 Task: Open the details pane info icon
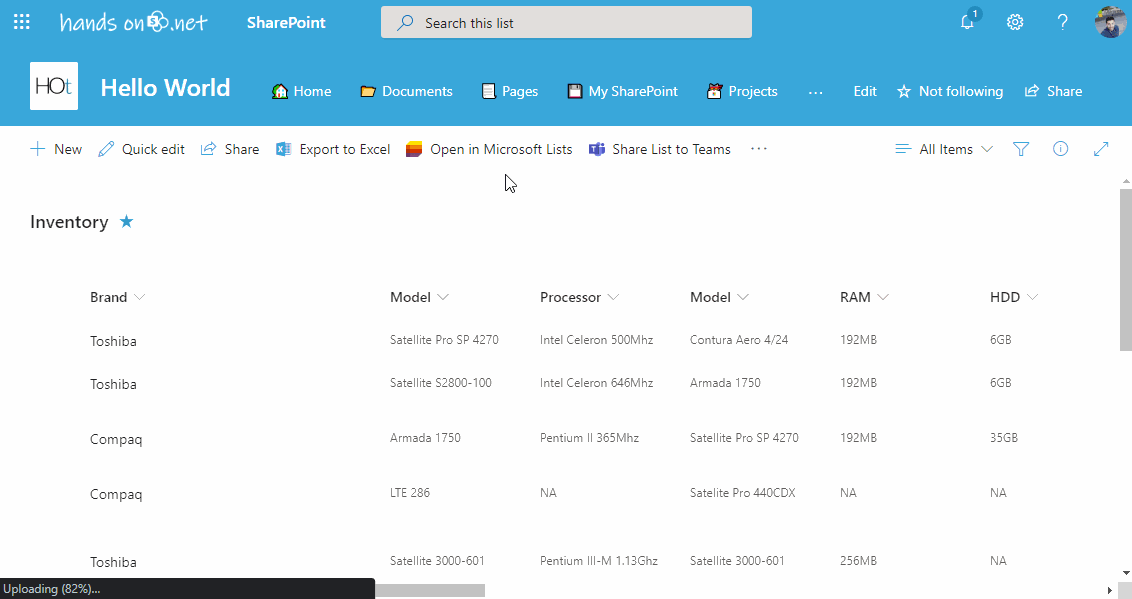click(x=1061, y=149)
